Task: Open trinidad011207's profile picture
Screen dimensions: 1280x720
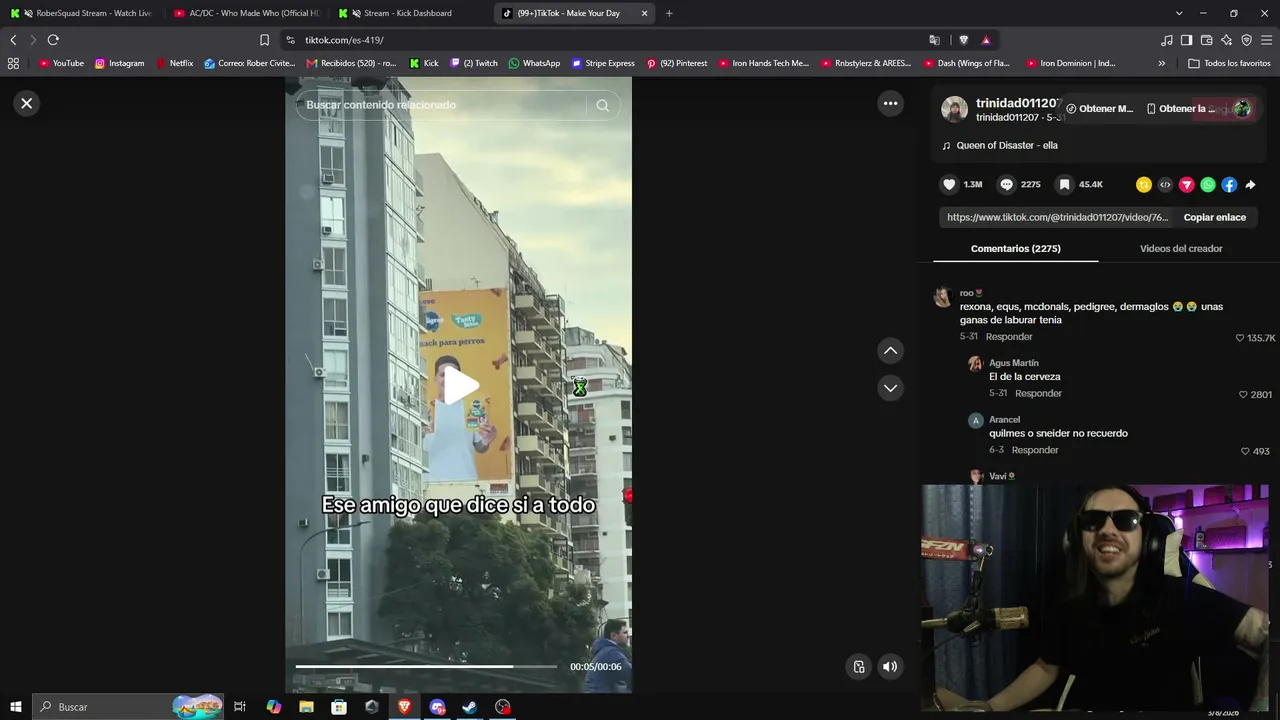Action: tap(955, 110)
